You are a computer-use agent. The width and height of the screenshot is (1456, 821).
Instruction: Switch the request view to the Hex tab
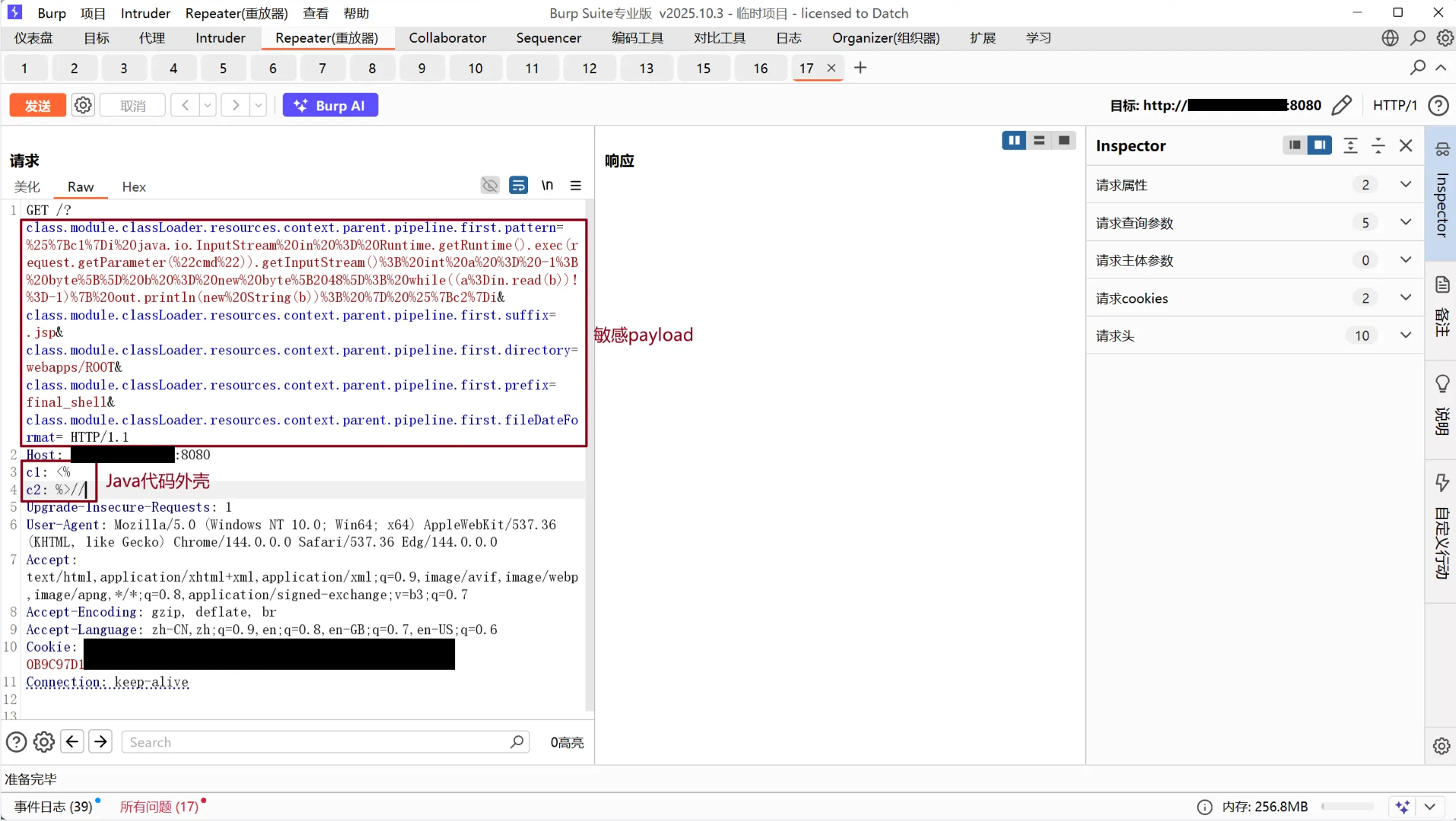click(134, 187)
